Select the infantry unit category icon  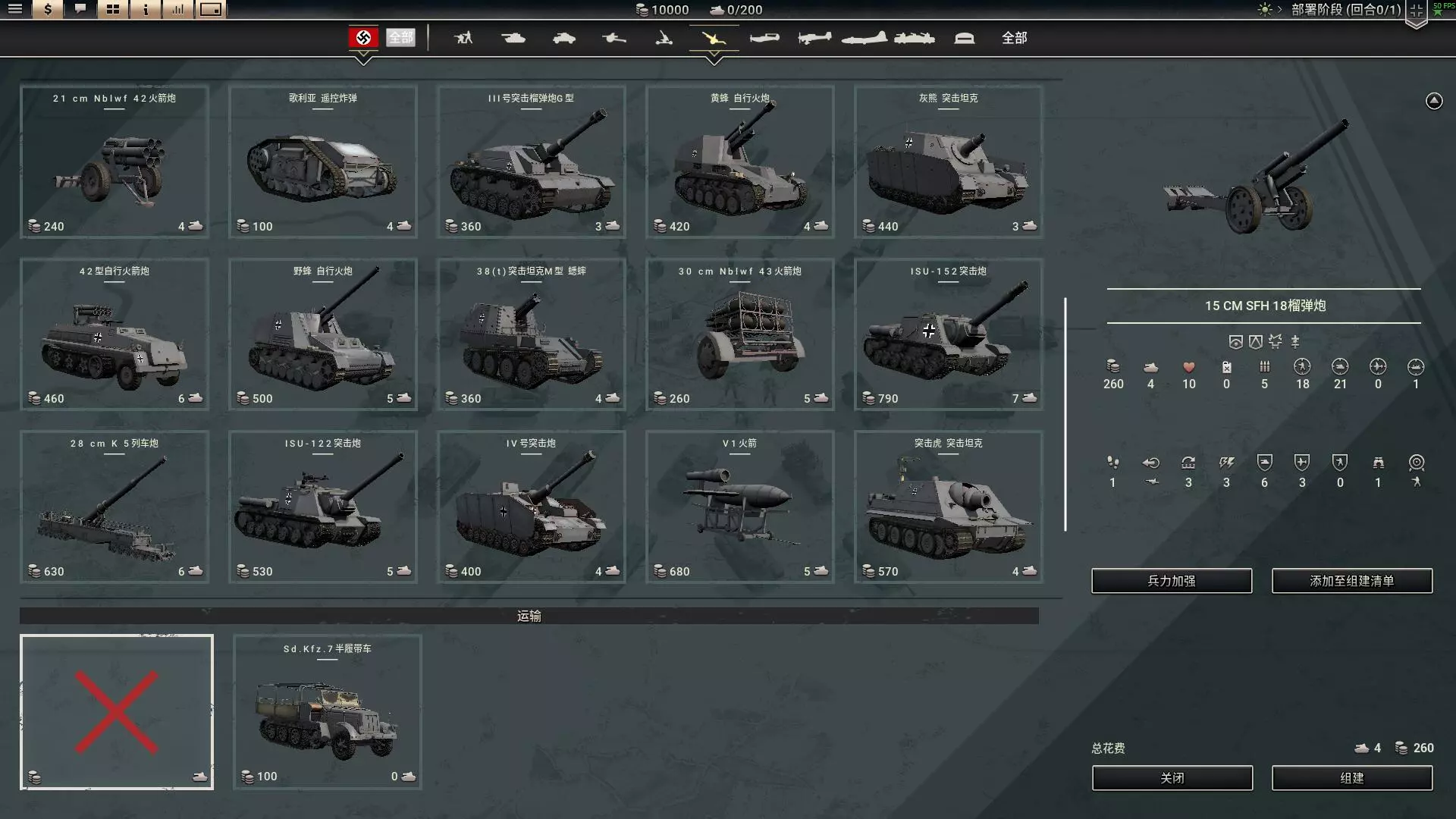tap(463, 37)
